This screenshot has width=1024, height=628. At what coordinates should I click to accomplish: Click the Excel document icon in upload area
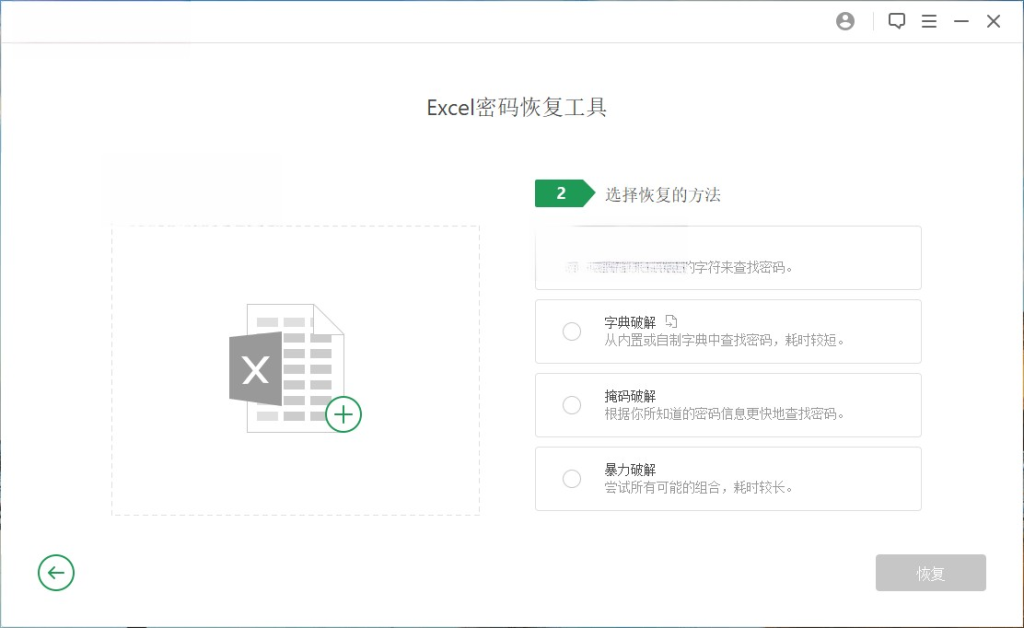(290, 365)
